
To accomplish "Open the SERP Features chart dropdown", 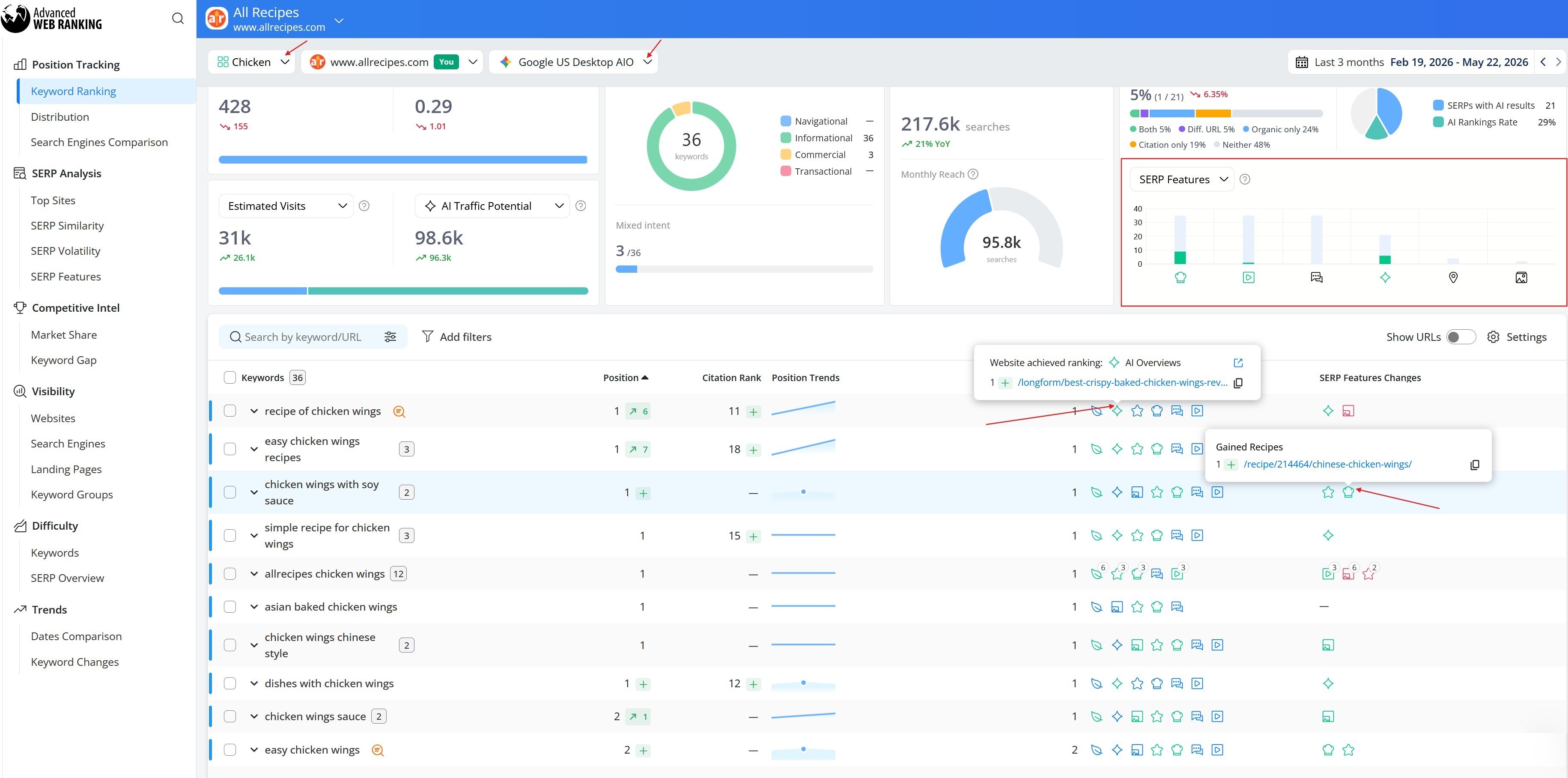I will tap(1181, 179).
